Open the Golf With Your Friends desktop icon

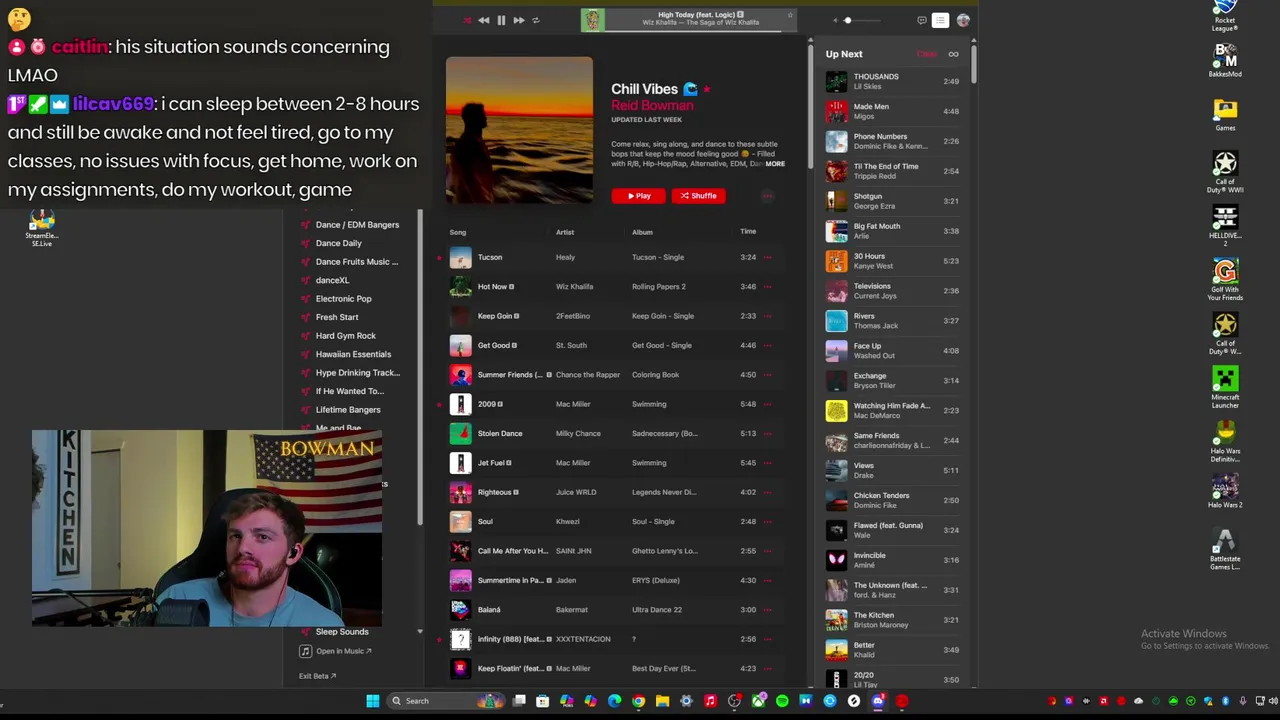point(1225,280)
